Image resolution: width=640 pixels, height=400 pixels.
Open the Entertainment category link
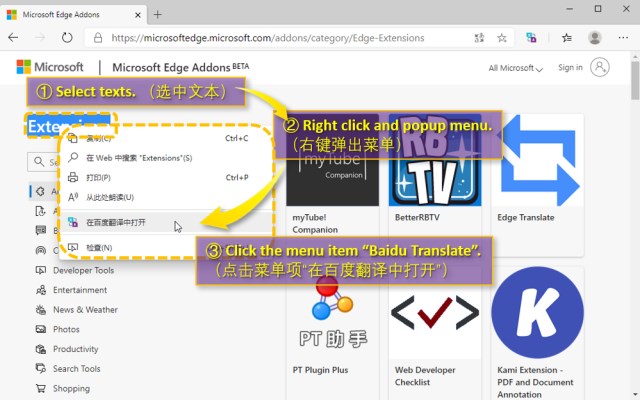point(80,290)
